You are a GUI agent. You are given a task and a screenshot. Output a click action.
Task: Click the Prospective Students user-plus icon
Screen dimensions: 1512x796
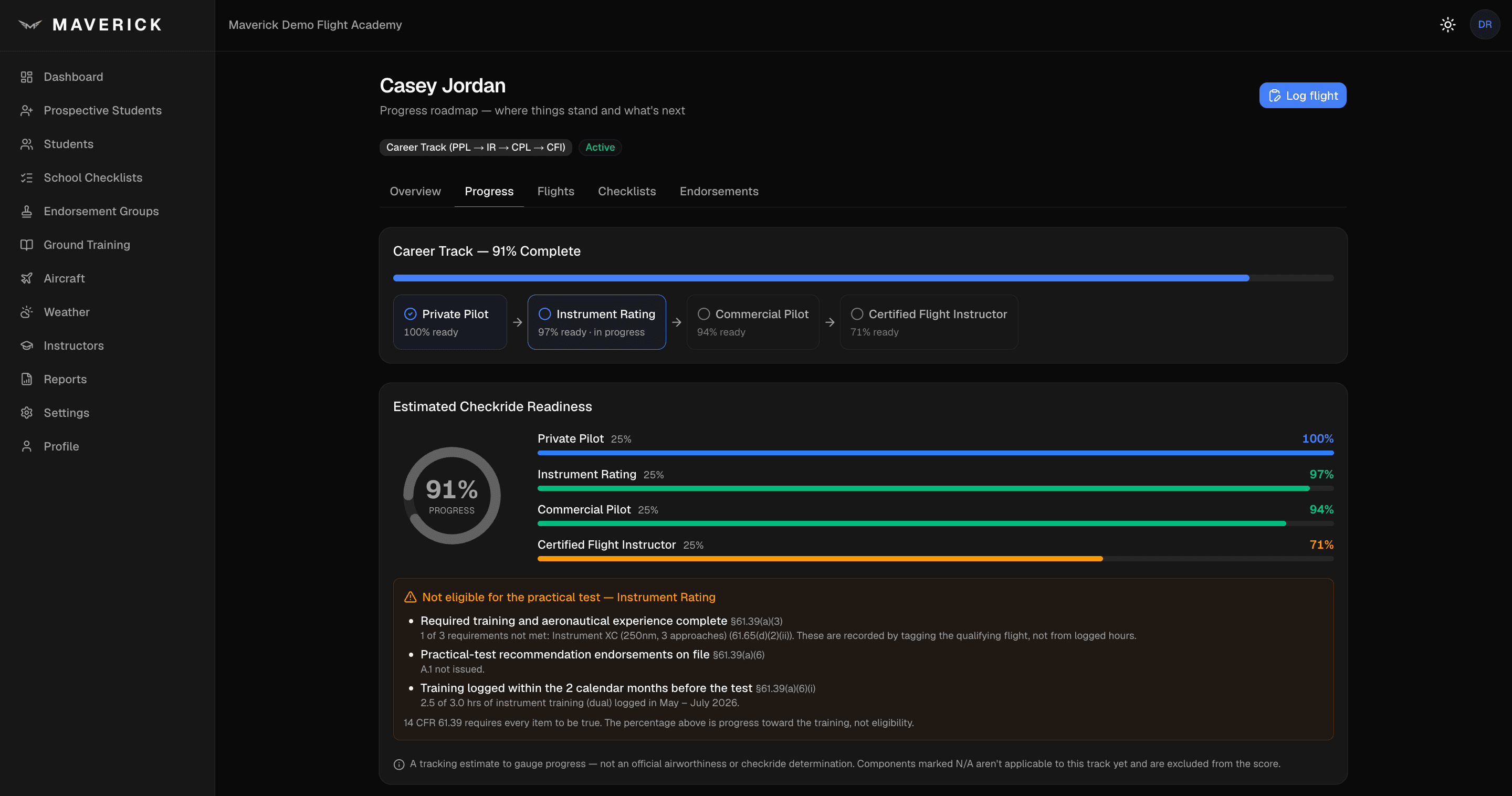[26, 110]
